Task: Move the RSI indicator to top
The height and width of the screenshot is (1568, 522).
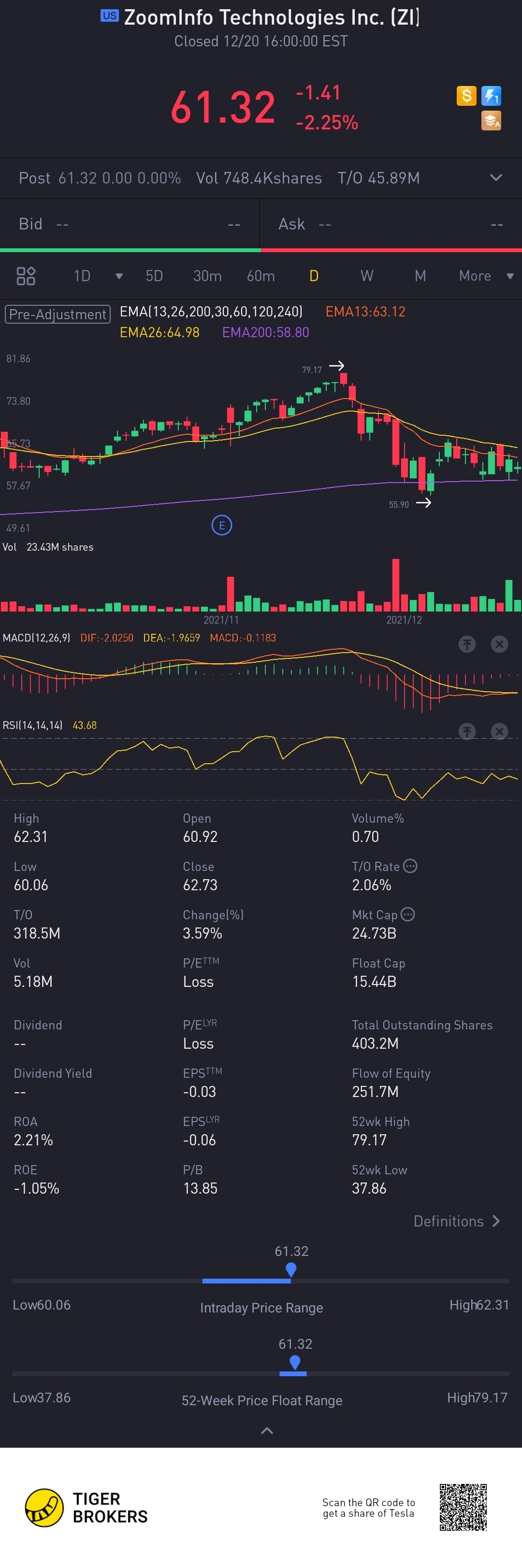Action: [x=467, y=731]
